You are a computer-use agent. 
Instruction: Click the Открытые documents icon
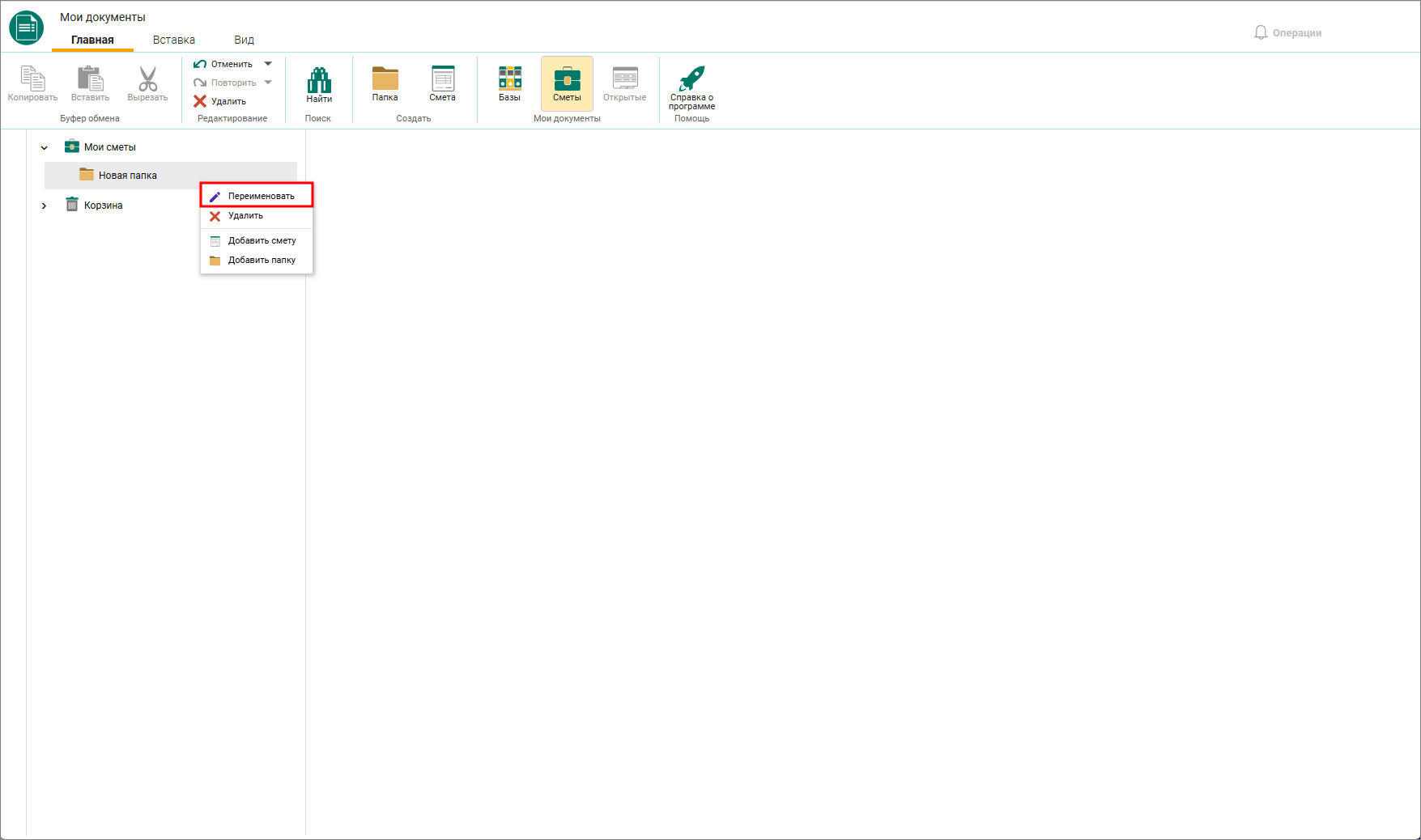point(625,78)
